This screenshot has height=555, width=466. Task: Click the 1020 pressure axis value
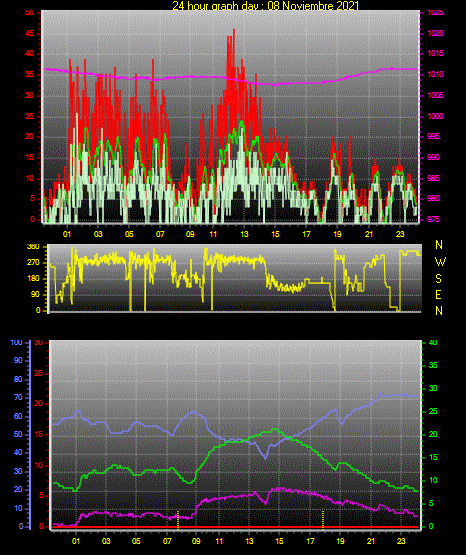[435, 33]
